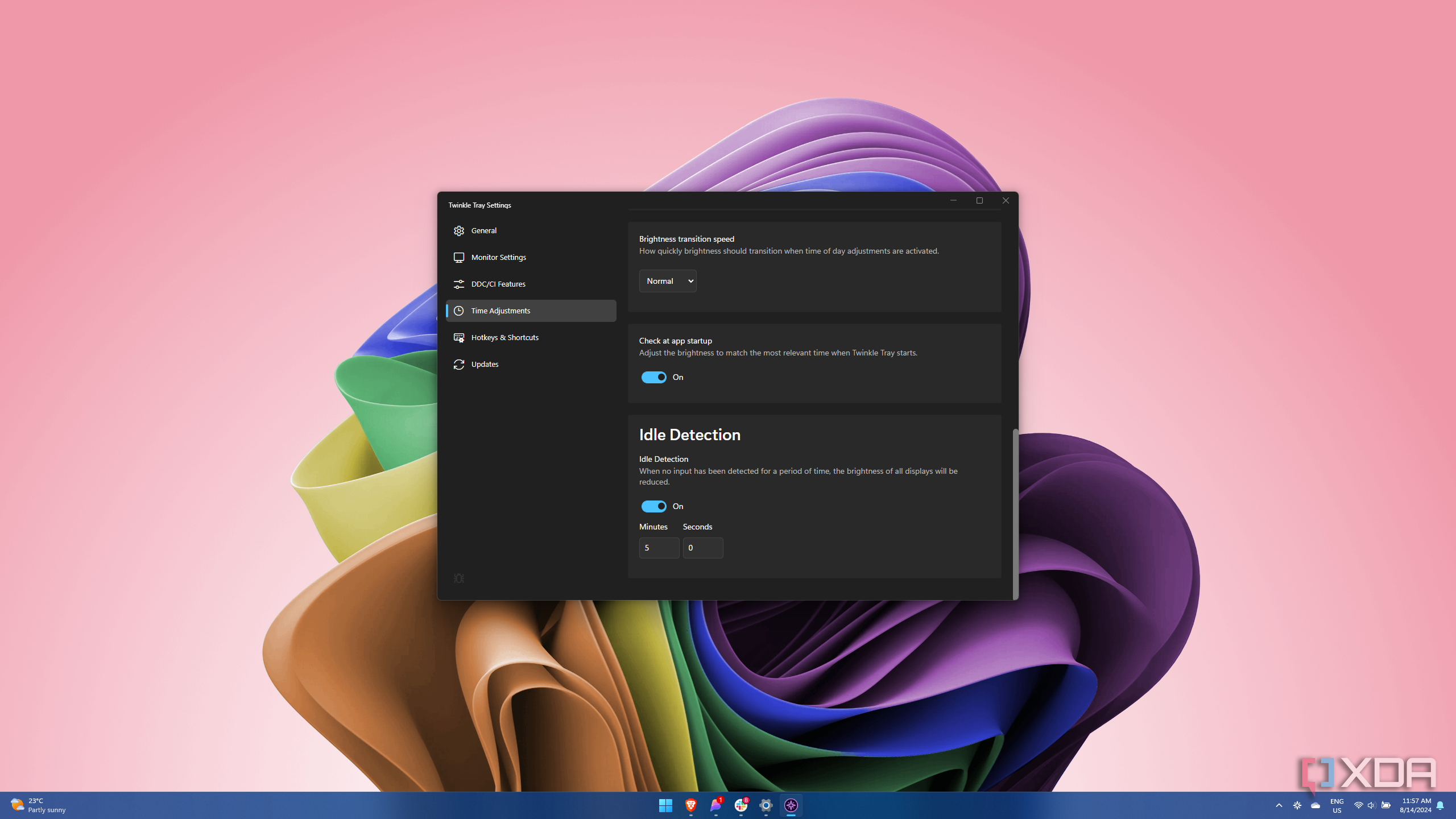Toggle the Check at app startup switch
Screen dimensions: 1456x819
[653, 377]
